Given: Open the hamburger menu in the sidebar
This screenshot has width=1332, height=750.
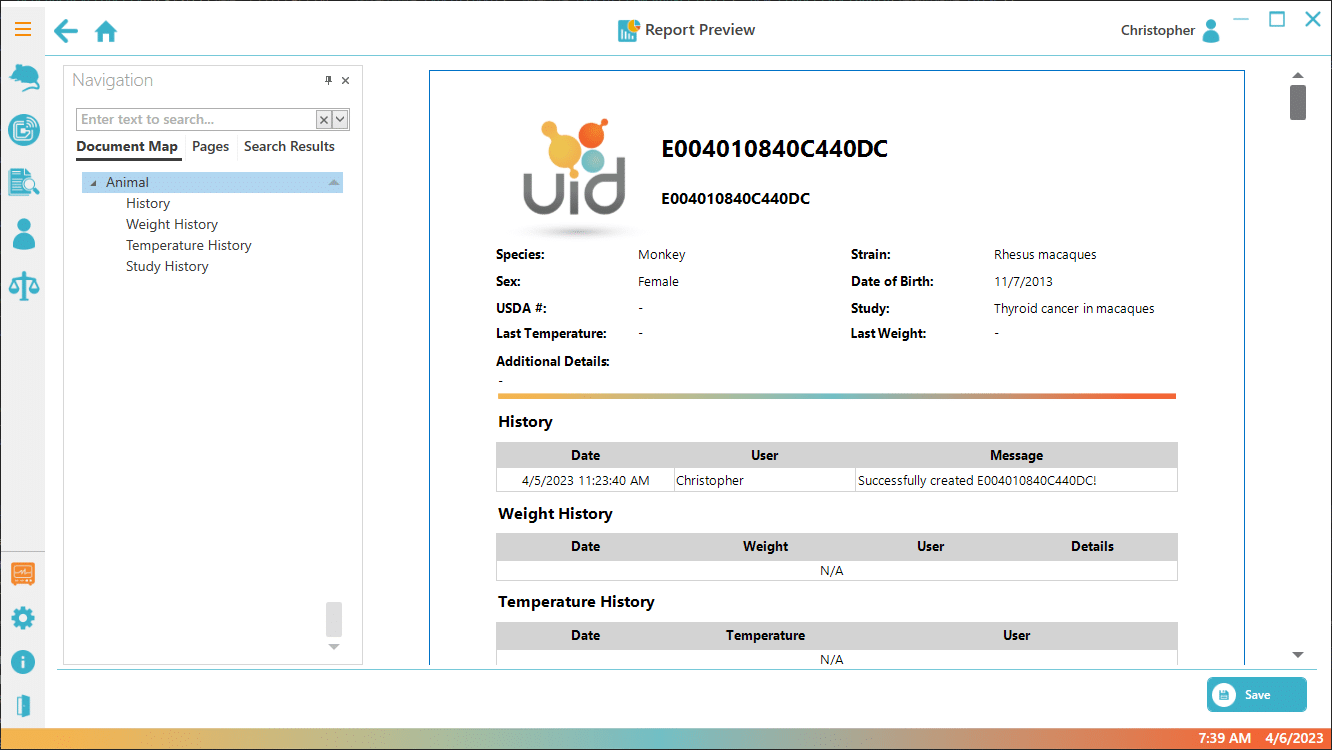Looking at the screenshot, I should [22, 30].
